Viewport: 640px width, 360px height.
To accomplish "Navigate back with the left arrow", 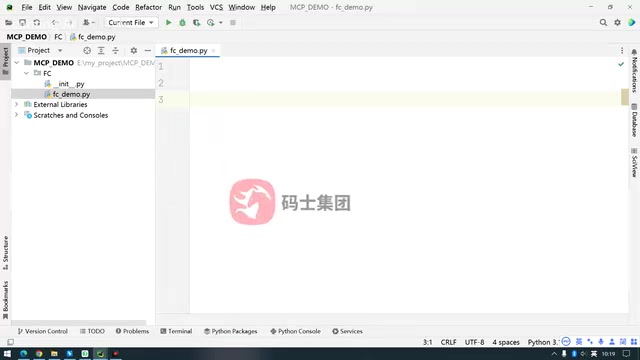I will [54, 22].
